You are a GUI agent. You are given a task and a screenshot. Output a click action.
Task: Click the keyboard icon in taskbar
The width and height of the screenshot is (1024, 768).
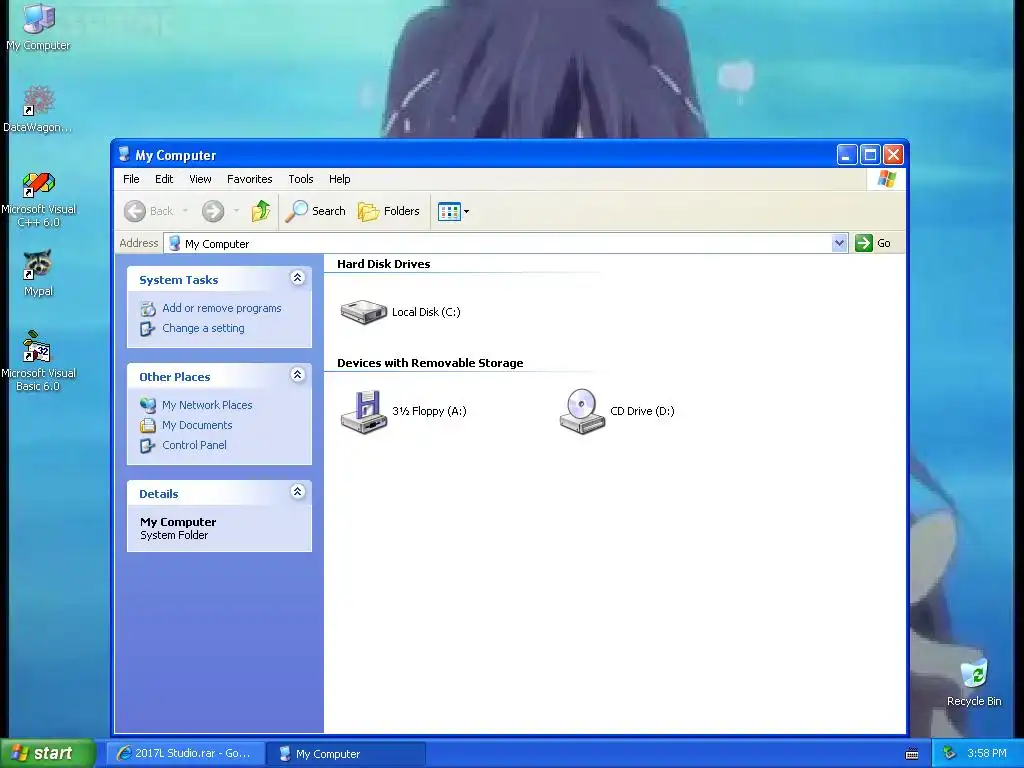912,754
